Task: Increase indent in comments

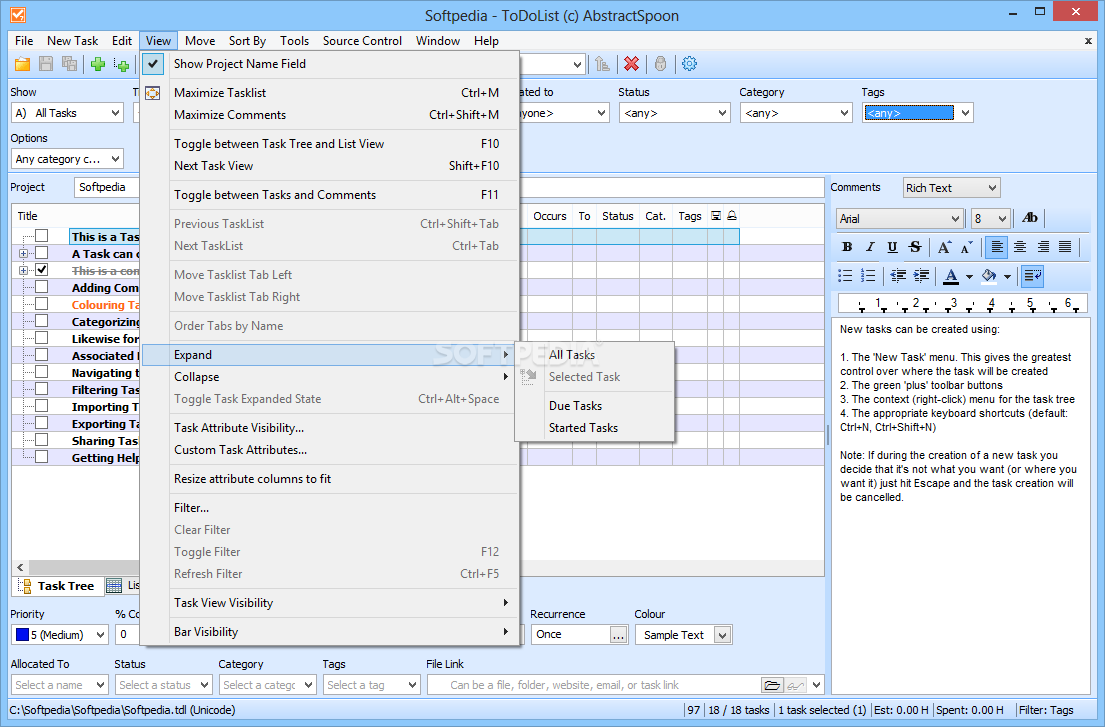Action: click(x=920, y=275)
